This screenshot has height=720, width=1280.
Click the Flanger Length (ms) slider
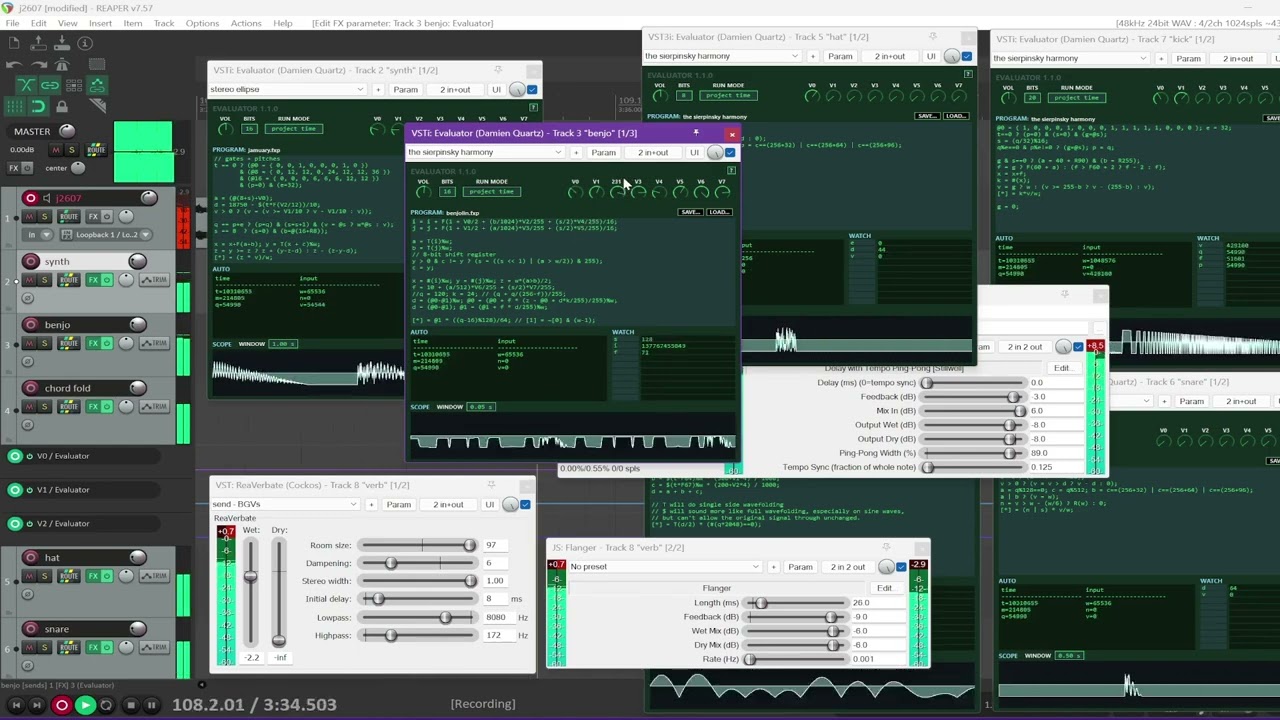[x=797, y=603]
